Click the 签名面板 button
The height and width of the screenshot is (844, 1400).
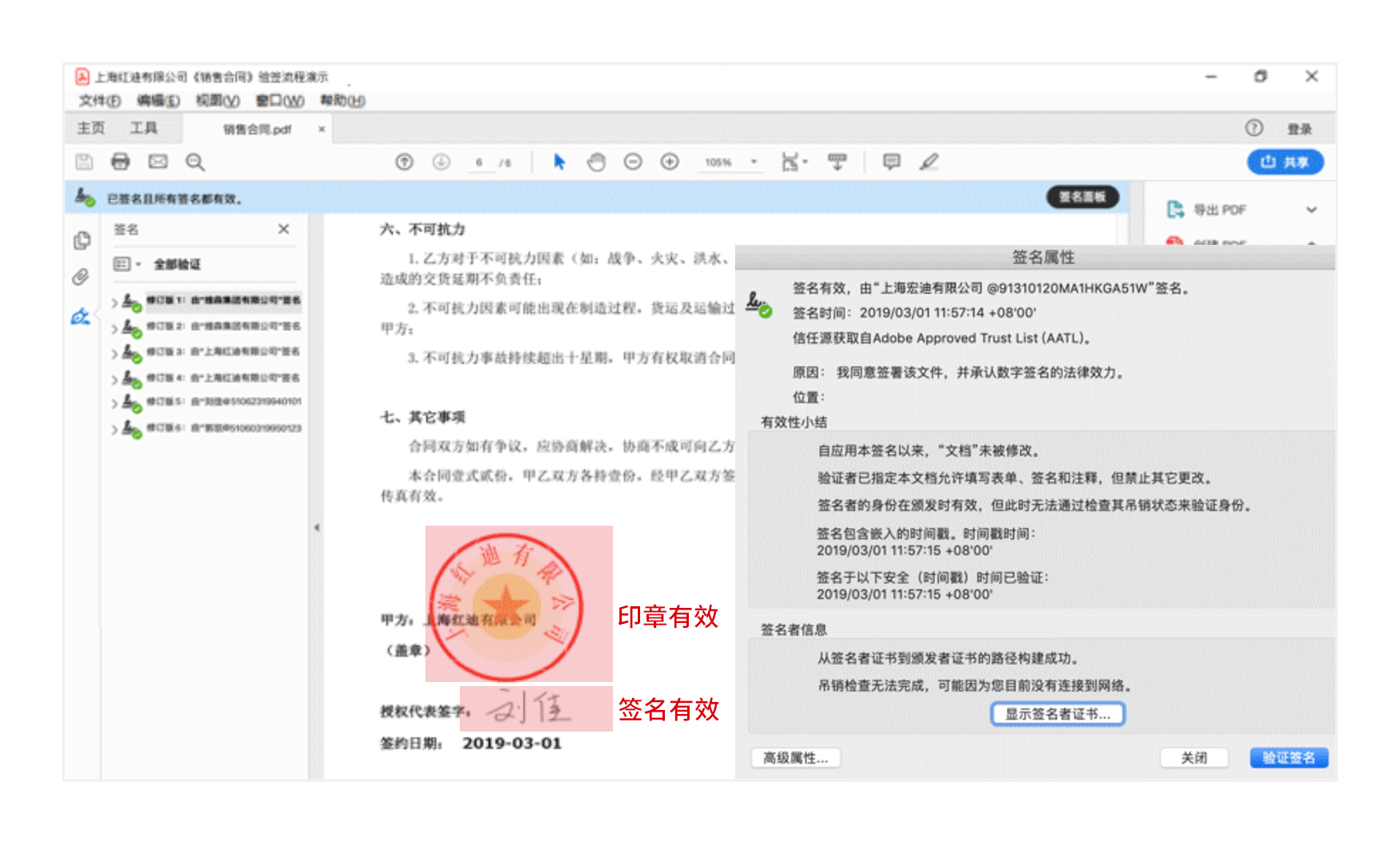(x=1082, y=197)
